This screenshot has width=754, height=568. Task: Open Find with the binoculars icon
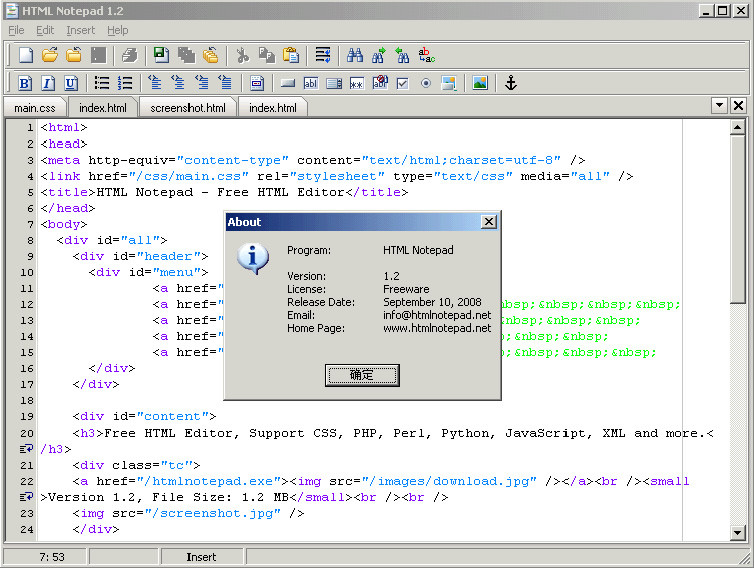click(x=355, y=55)
